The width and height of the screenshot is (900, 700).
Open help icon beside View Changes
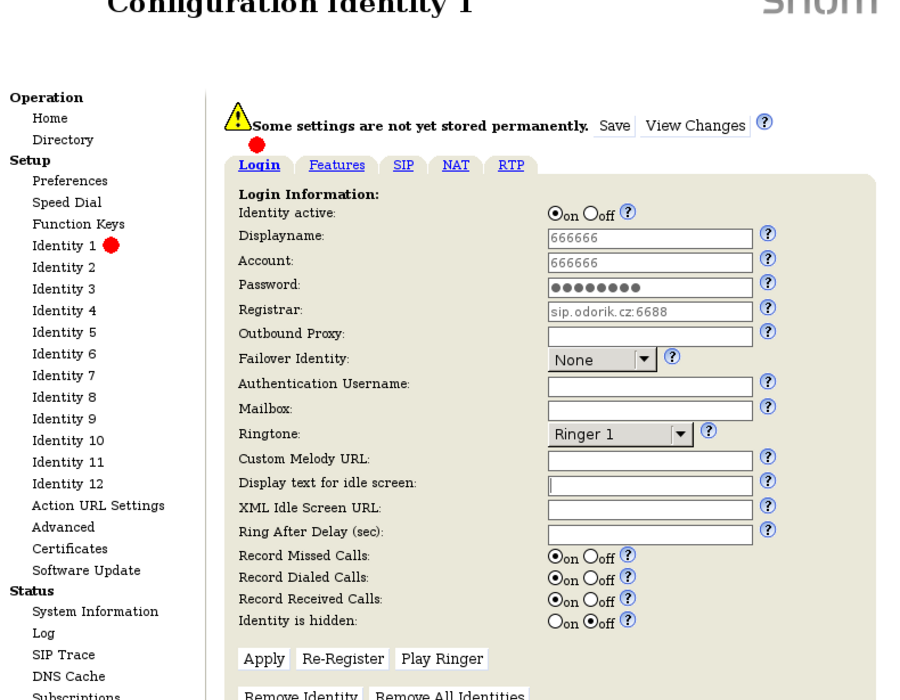(x=764, y=122)
